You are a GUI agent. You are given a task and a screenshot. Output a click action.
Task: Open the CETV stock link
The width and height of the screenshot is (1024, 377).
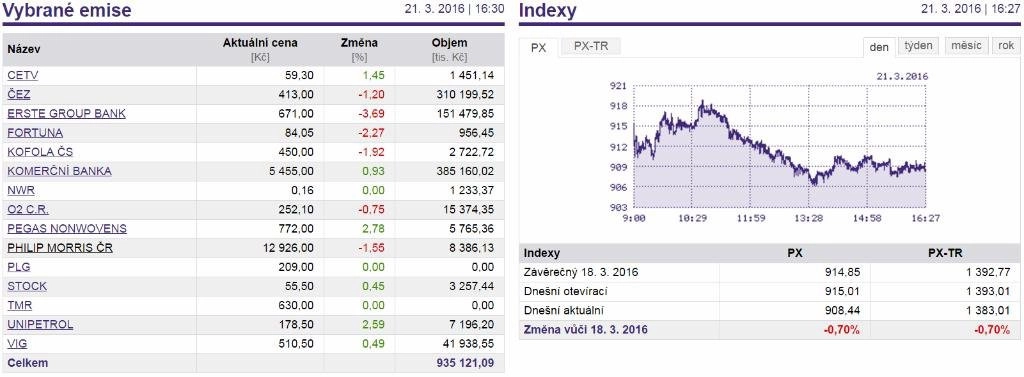point(22,76)
